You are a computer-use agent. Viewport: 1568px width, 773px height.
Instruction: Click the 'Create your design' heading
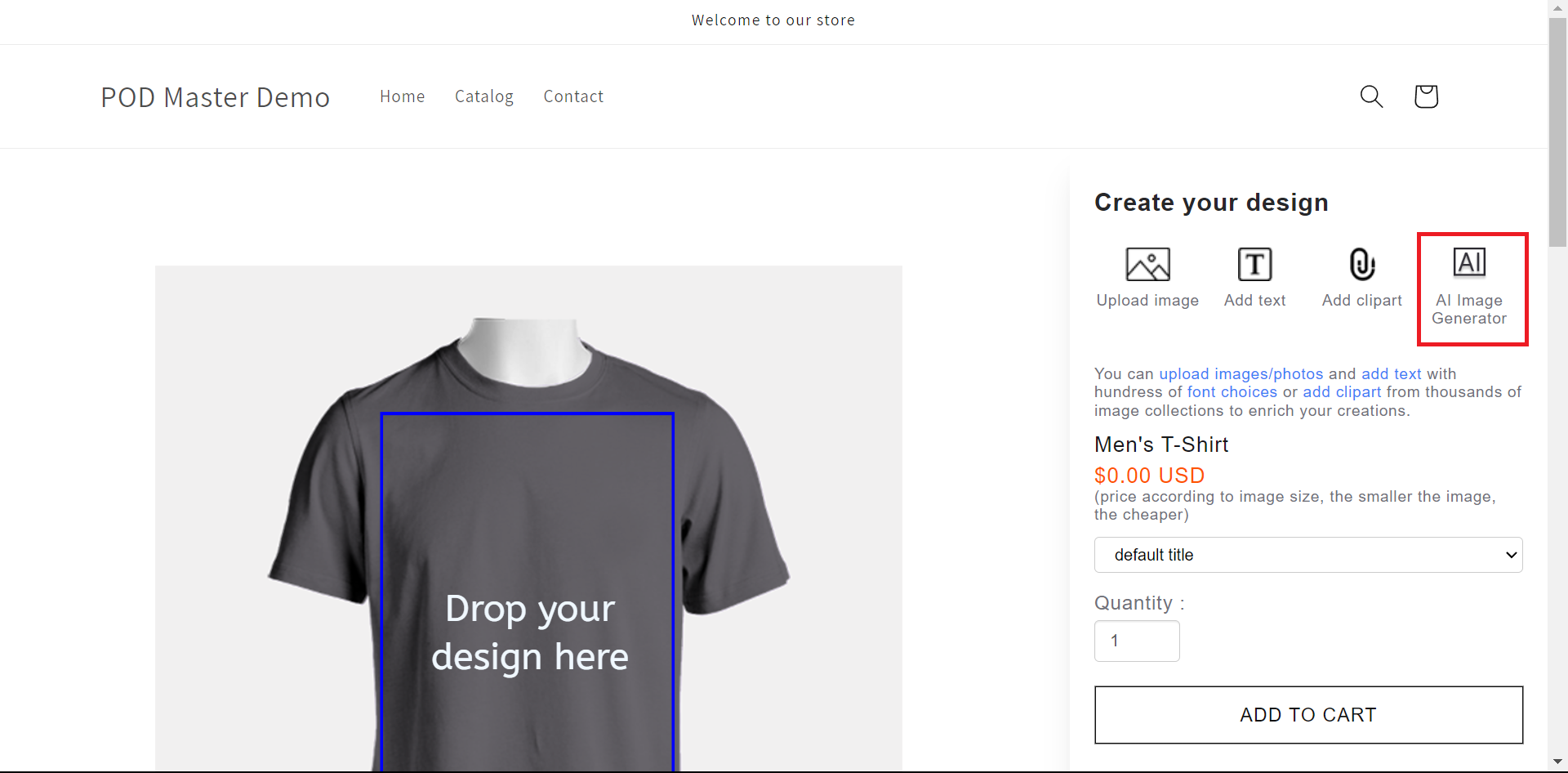[x=1211, y=203]
